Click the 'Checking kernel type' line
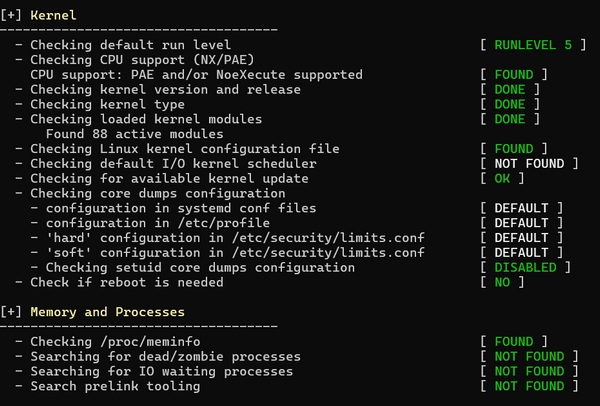This screenshot has height=406, width=600. tap(107, 104)
